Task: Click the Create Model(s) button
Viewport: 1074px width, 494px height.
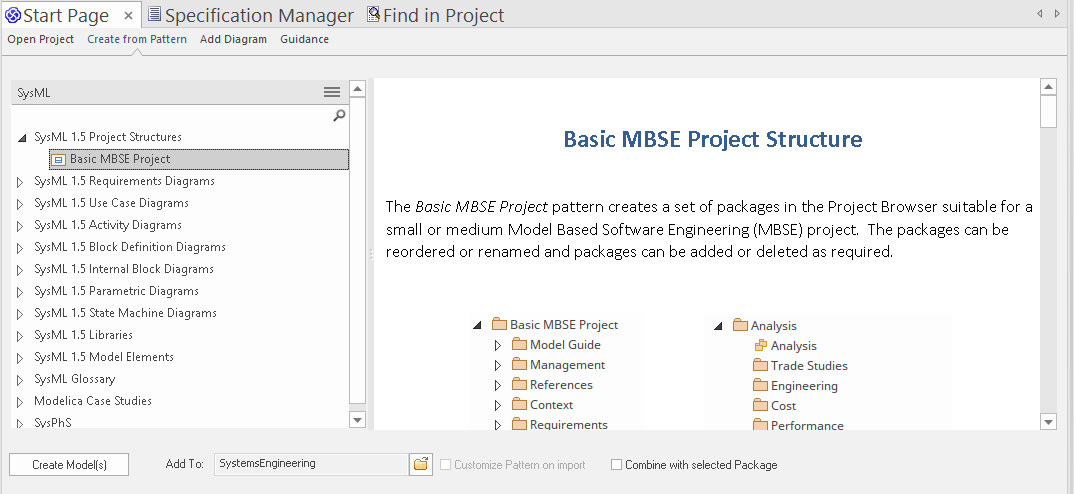Action: (69, 464)
